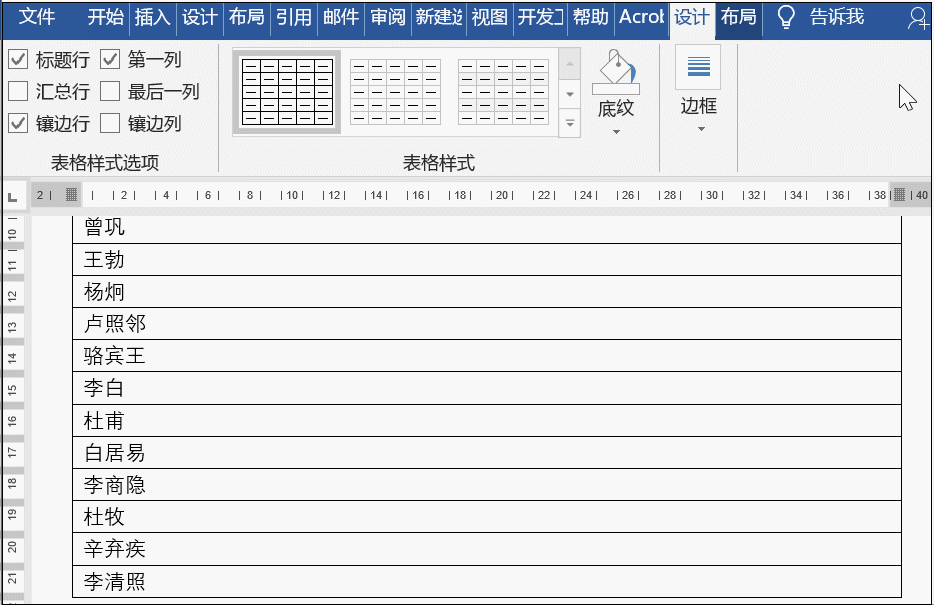Enable the 第一列 option
Screen dimensions: 934x605
[x=109, y=59]
